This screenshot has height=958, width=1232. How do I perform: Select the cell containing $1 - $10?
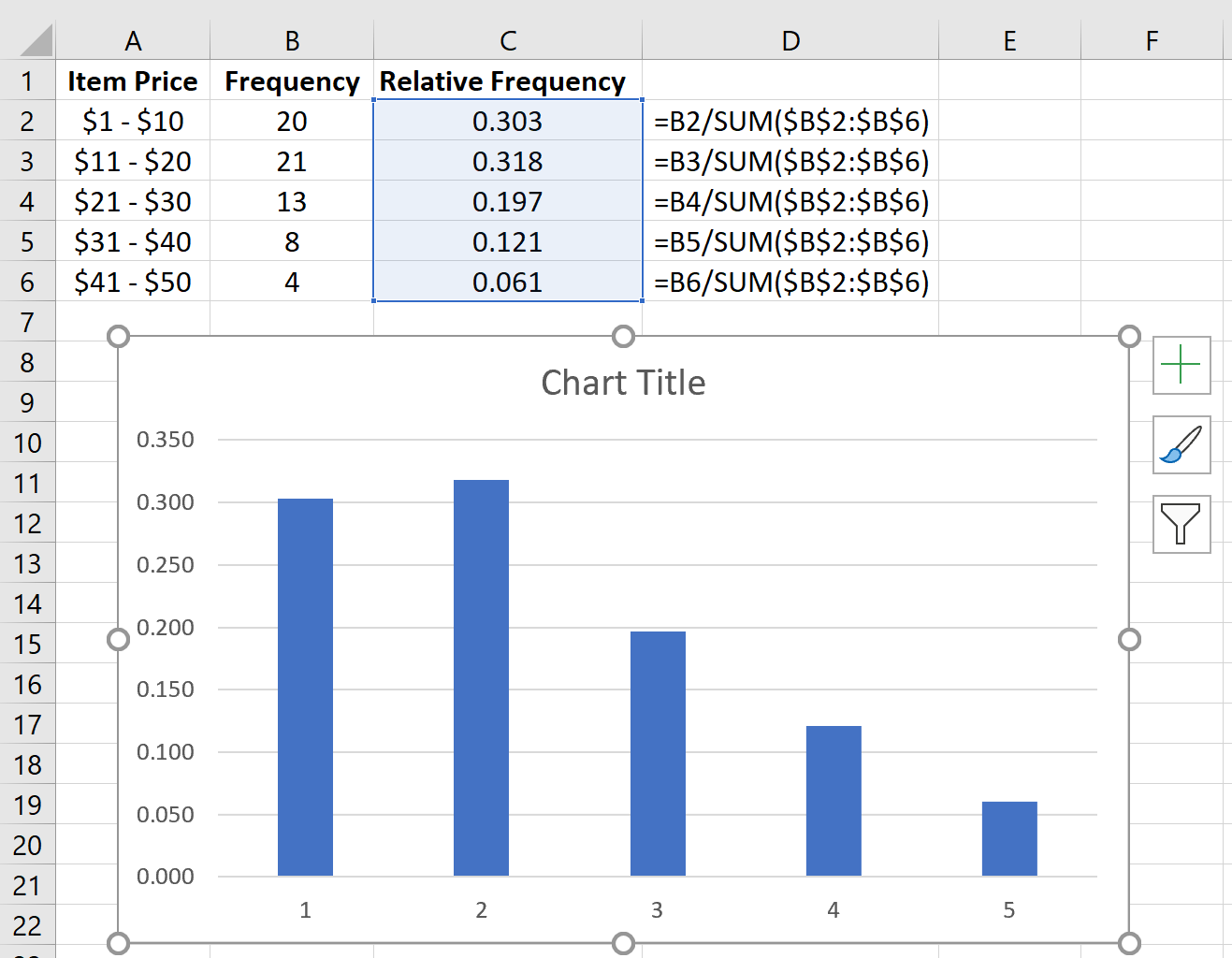133,122
